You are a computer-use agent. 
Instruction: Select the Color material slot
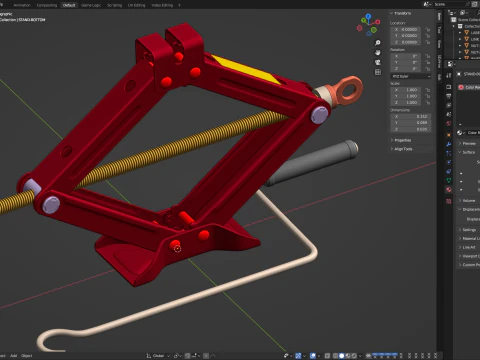coord(469,87)
